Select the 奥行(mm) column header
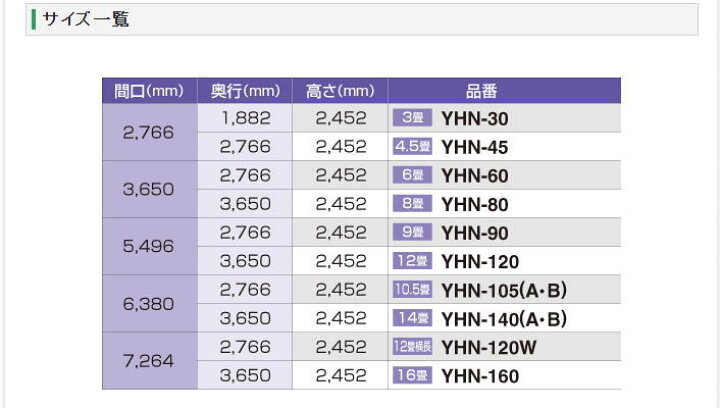 point(245,91)
